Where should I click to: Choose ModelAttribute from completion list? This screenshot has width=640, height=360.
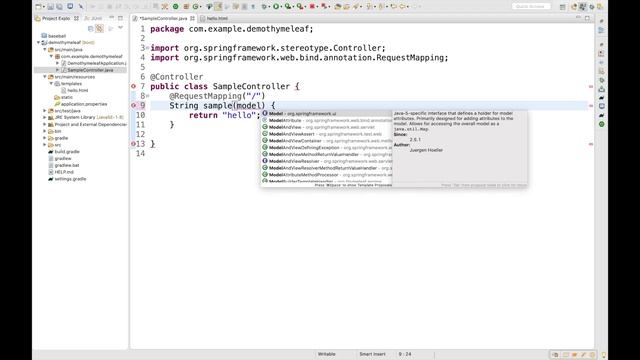(327, 120)
